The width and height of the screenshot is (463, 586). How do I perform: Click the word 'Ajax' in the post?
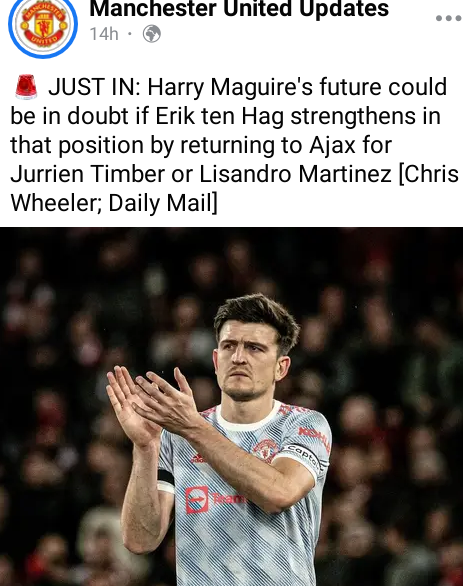click(333, 145)
